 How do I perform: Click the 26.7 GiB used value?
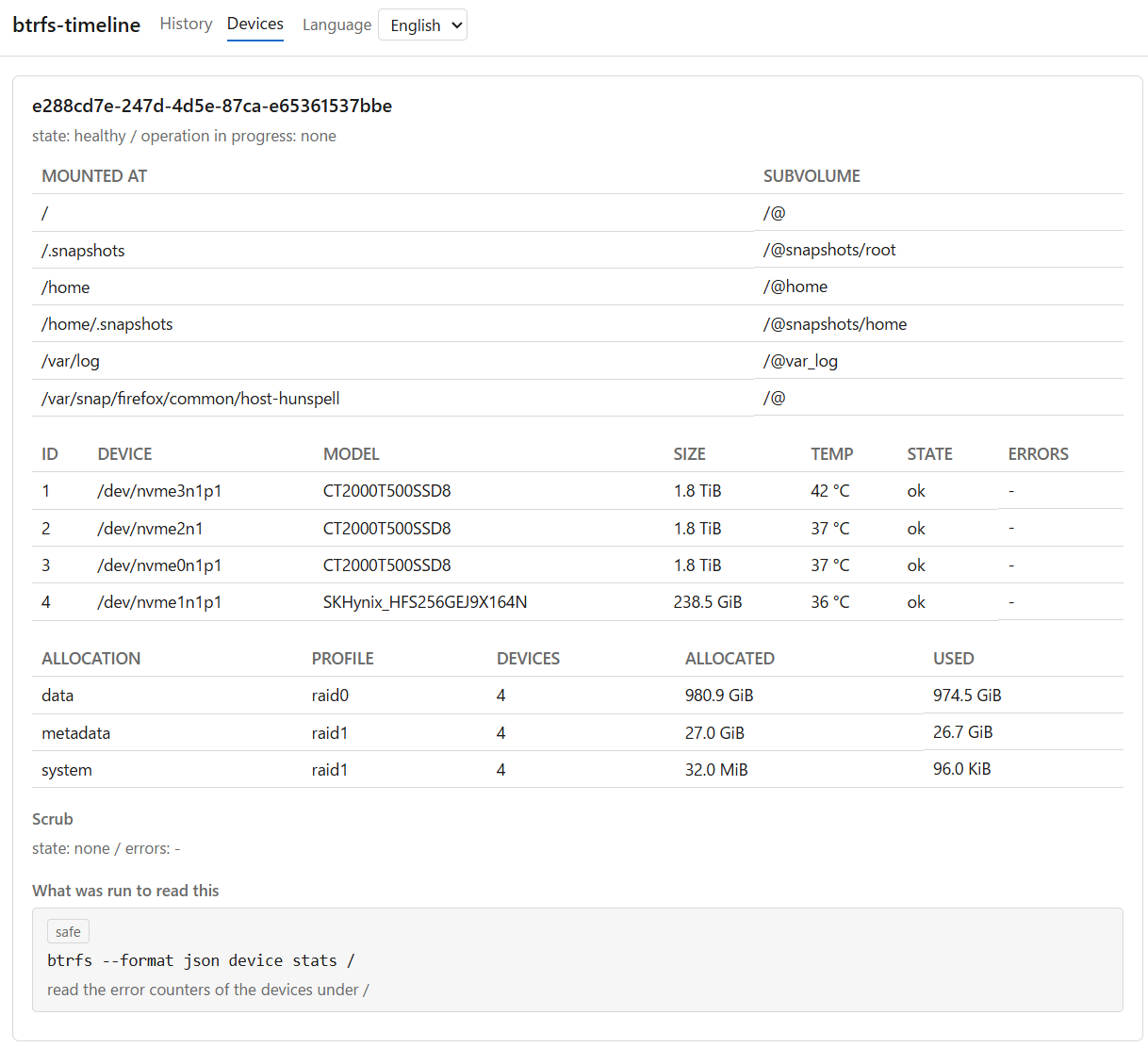963,732
